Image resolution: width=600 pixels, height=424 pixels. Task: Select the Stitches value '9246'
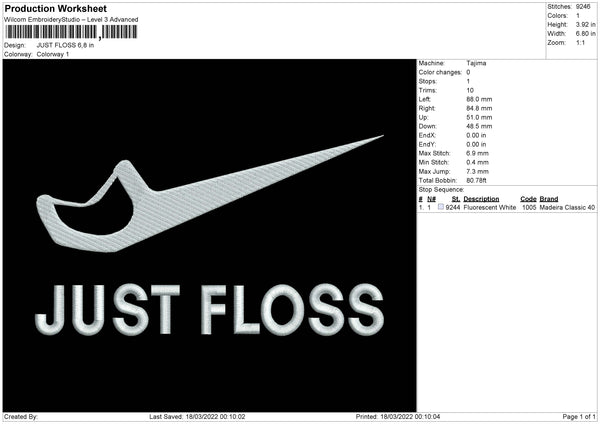pos(583,7)
